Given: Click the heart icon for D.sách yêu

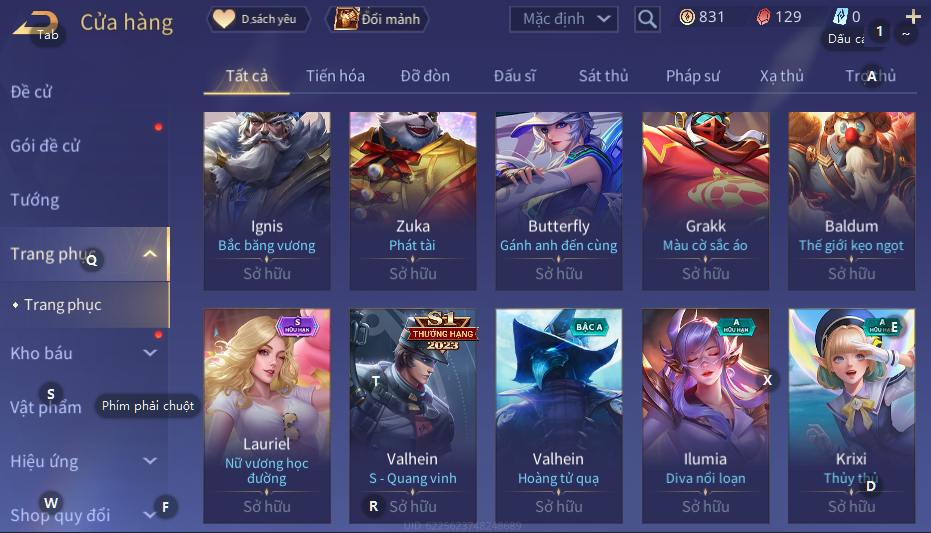Looking at the screenshot, I should 224,18.
